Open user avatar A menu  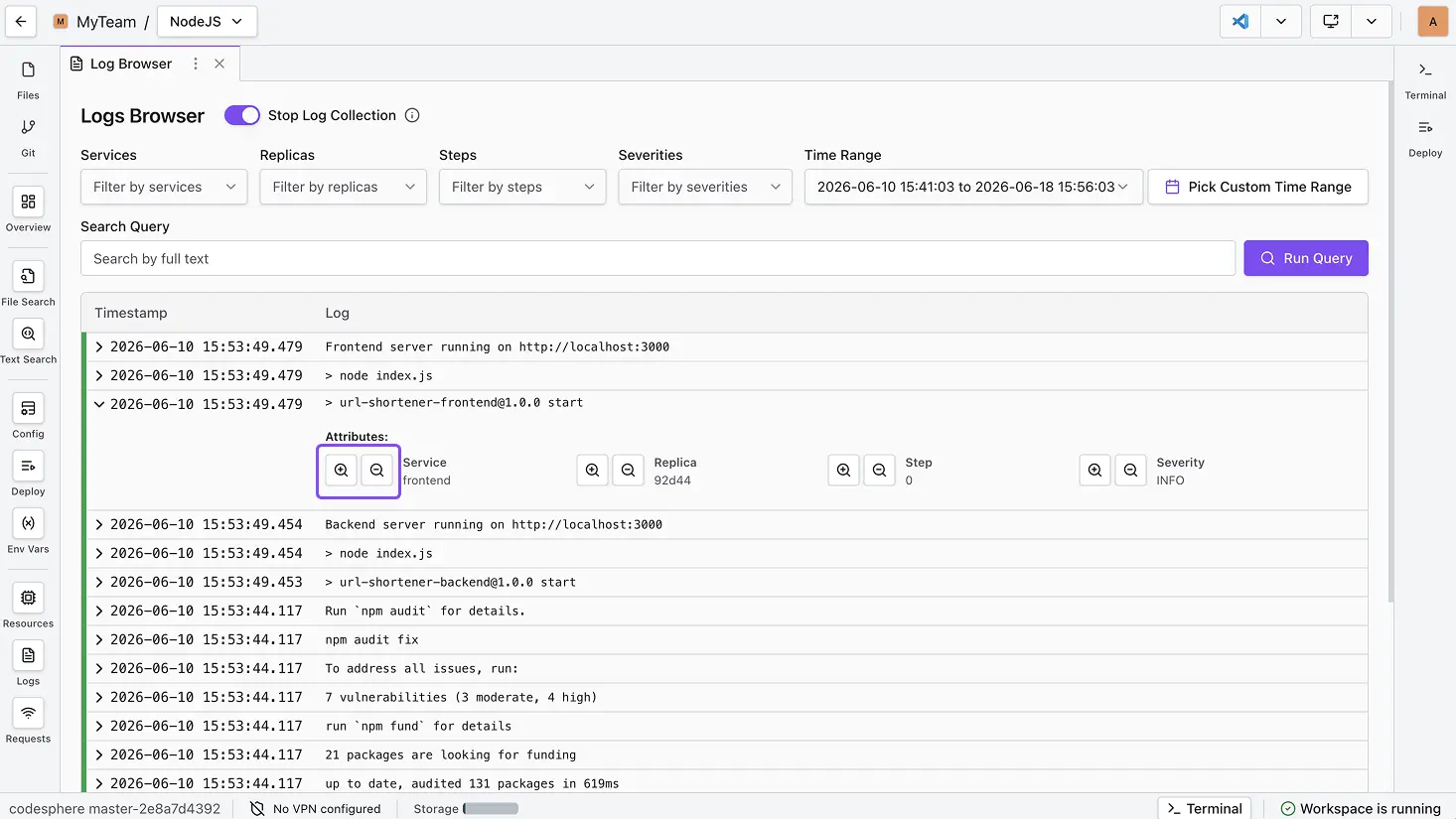1432,21
